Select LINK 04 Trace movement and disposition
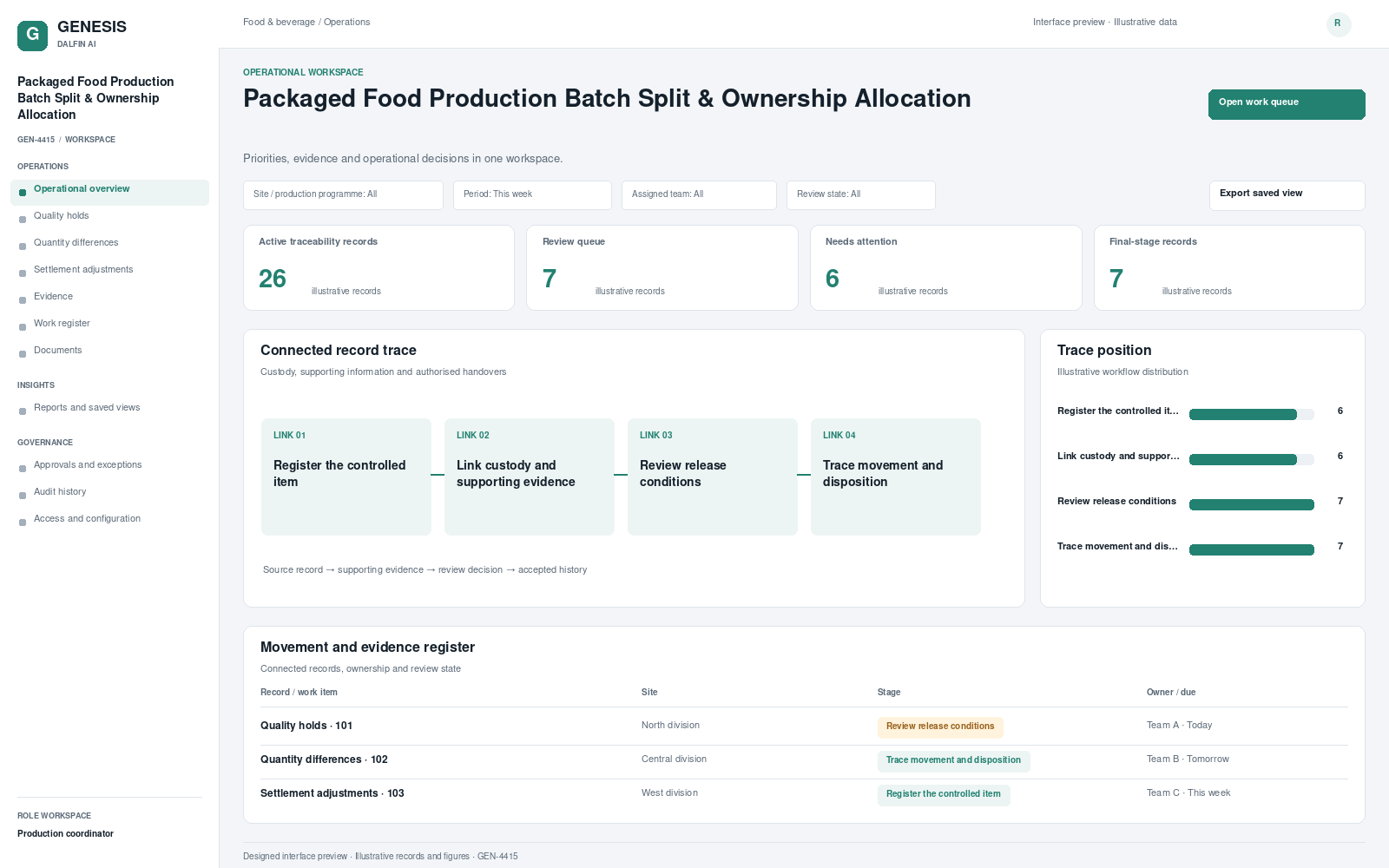The image size is (1389, 868). pos(896,477)
